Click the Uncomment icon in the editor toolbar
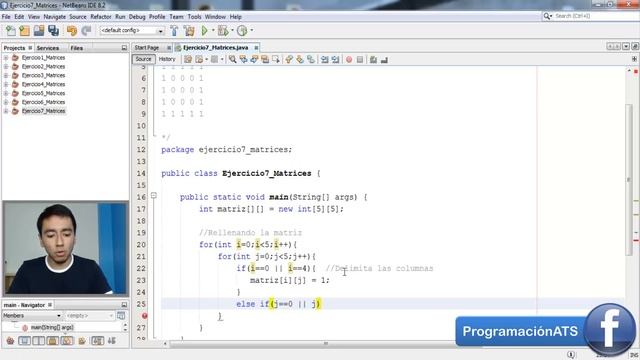Image resolution: width=640 pixels, height=360 pixels. (384, 60)
